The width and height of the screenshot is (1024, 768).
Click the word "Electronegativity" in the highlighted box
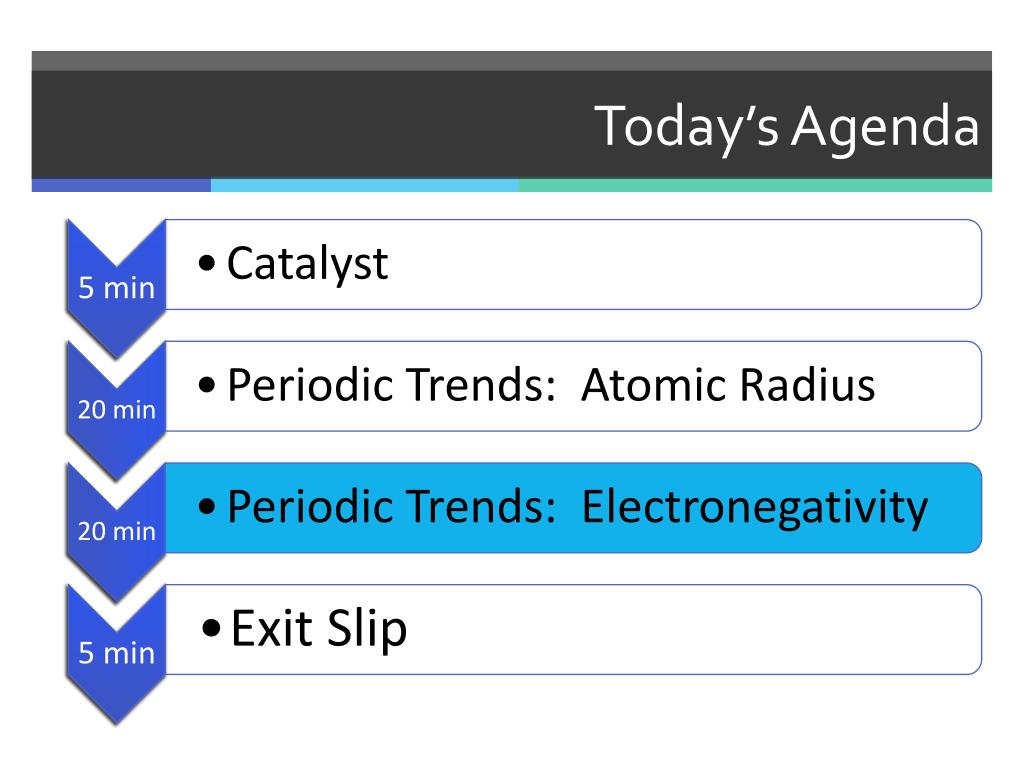pyautogui.click(x=754, y=508)
